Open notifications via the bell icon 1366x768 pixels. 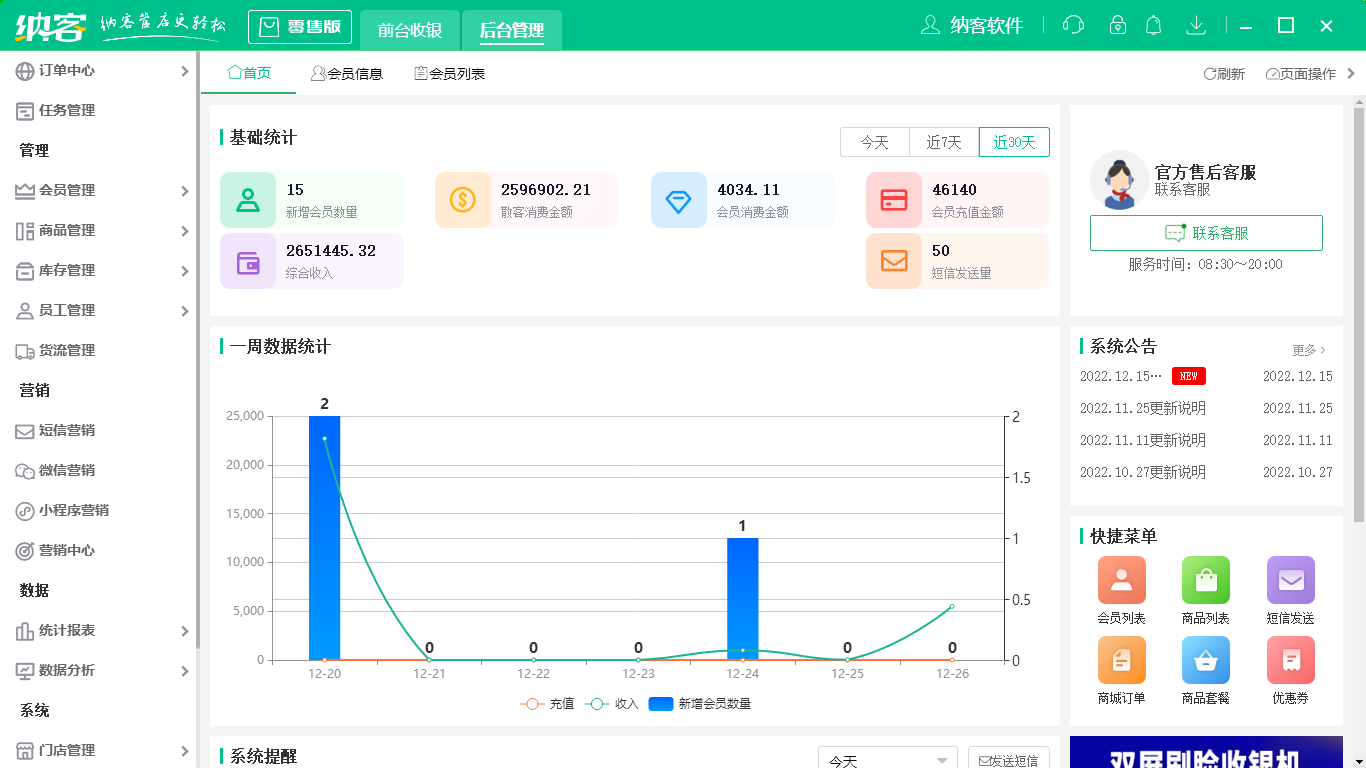click(x=1153, y=25)
